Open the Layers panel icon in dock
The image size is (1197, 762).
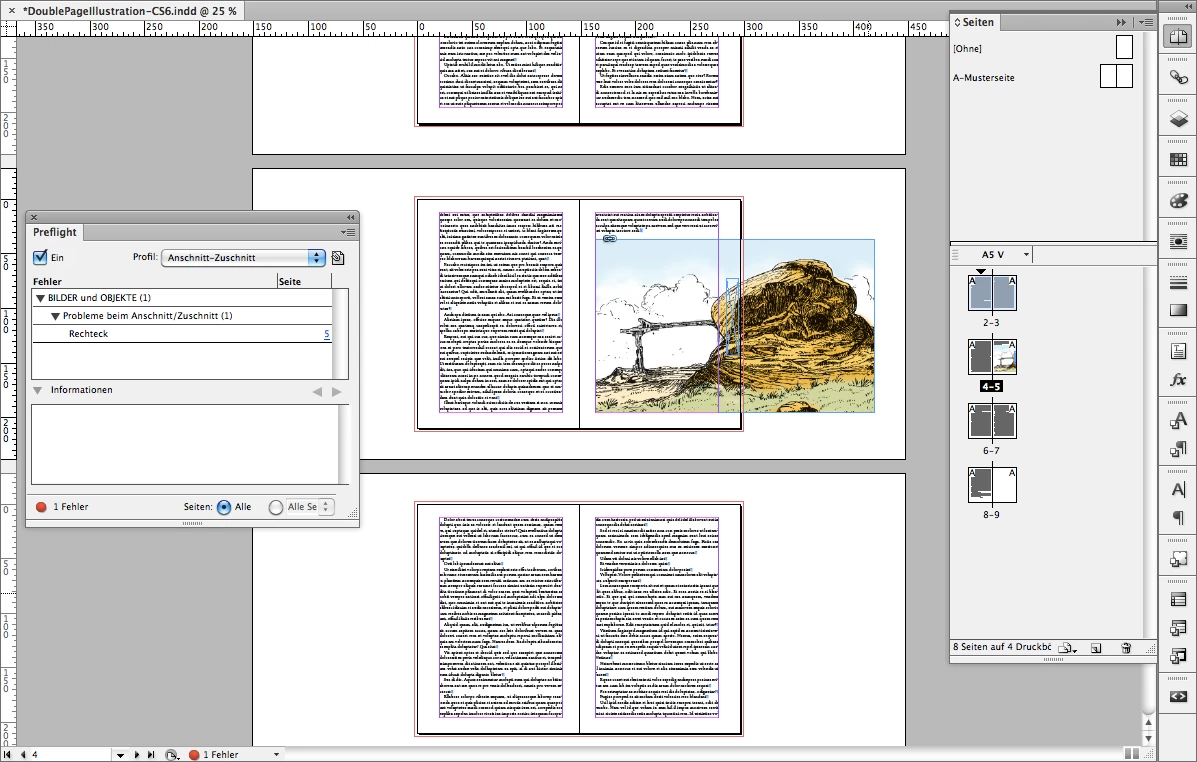1178,118
